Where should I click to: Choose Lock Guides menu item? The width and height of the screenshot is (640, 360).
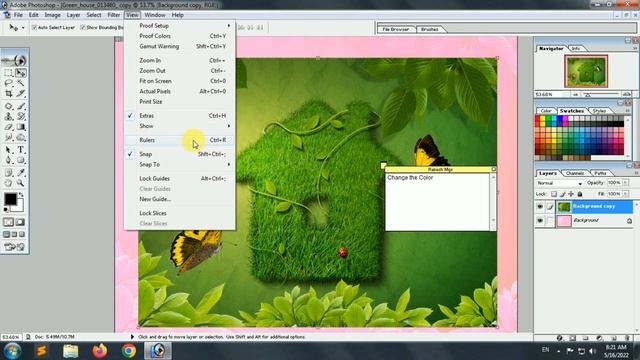click(180, 178)
